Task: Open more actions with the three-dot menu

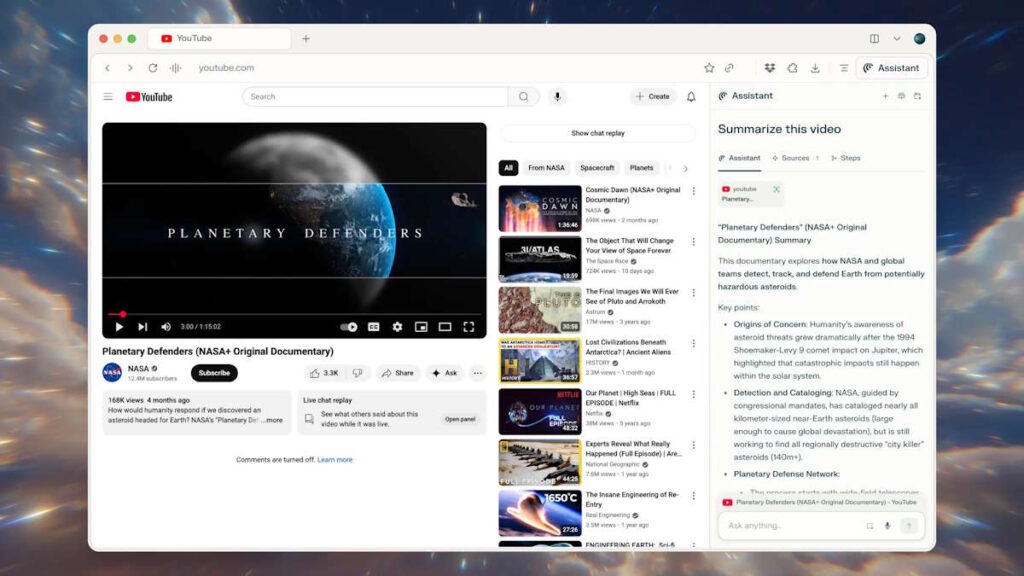Action: coord(478,373)
